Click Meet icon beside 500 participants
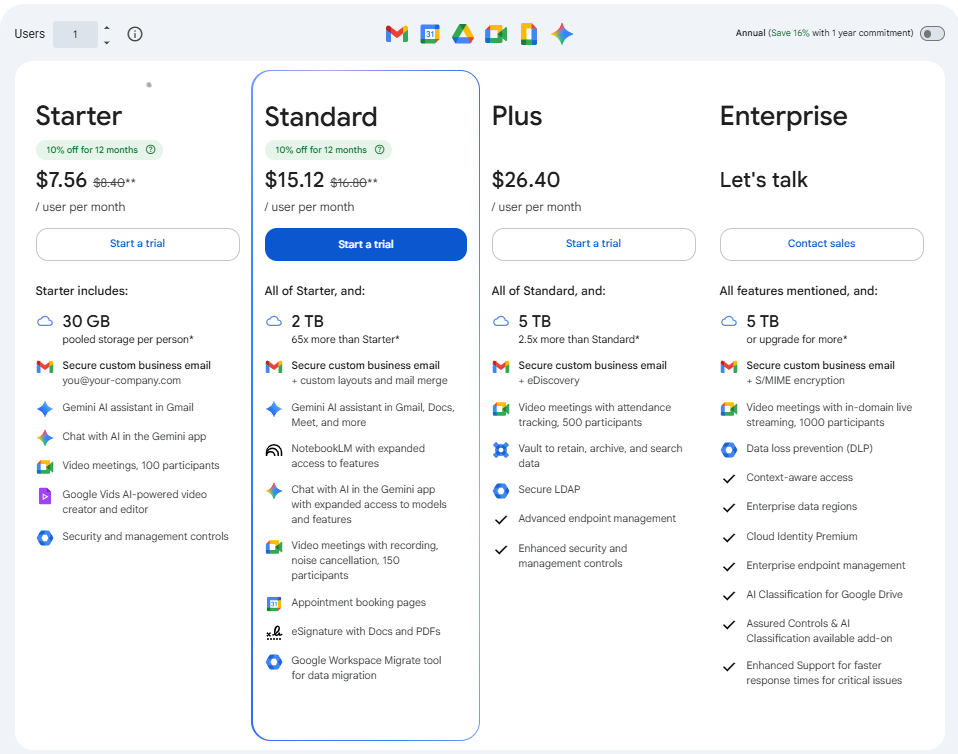The width and height of the screenshot is (958, 754). point(501,409)
